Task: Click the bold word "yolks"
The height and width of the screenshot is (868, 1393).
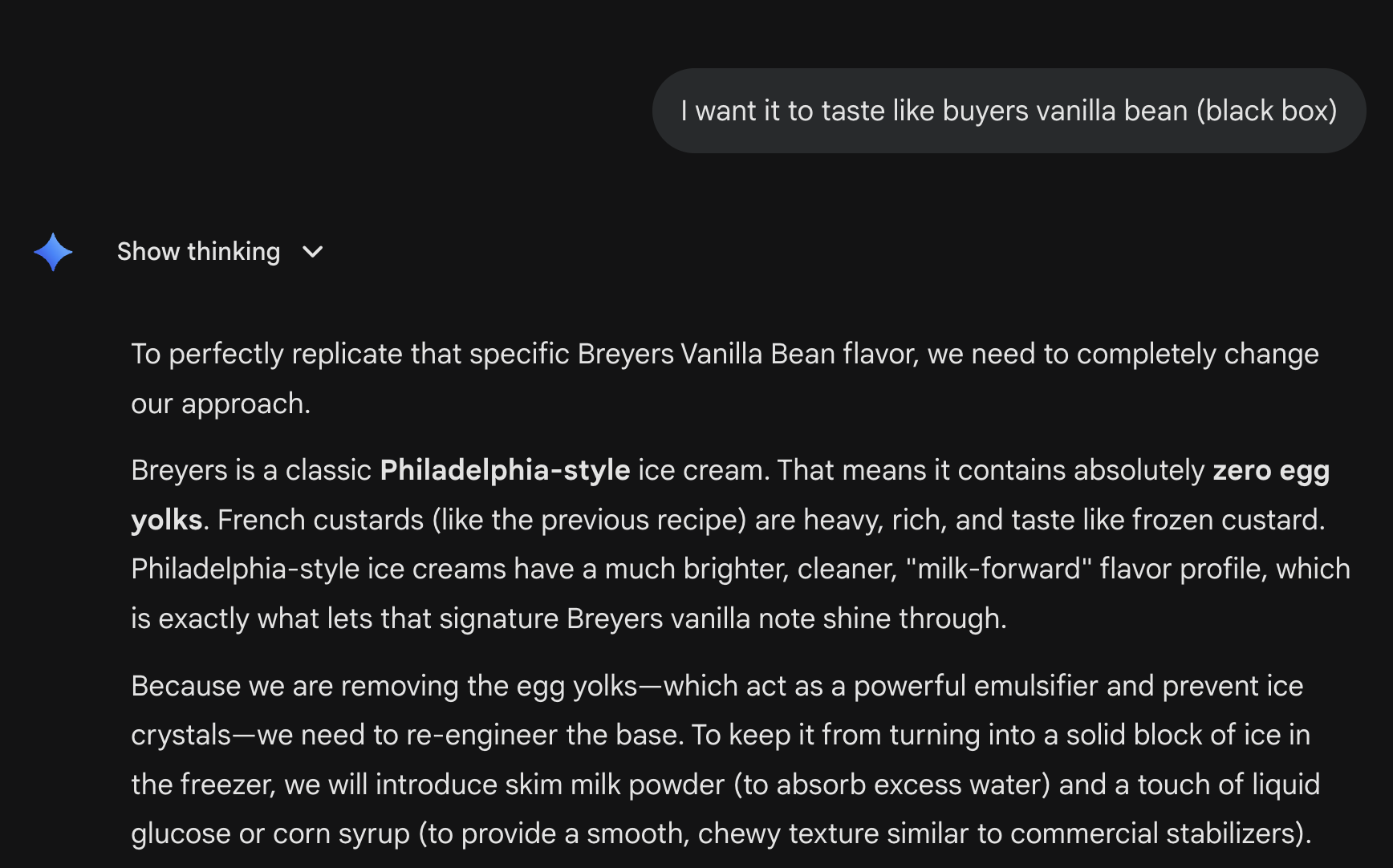Action: (x=166, y=520)
